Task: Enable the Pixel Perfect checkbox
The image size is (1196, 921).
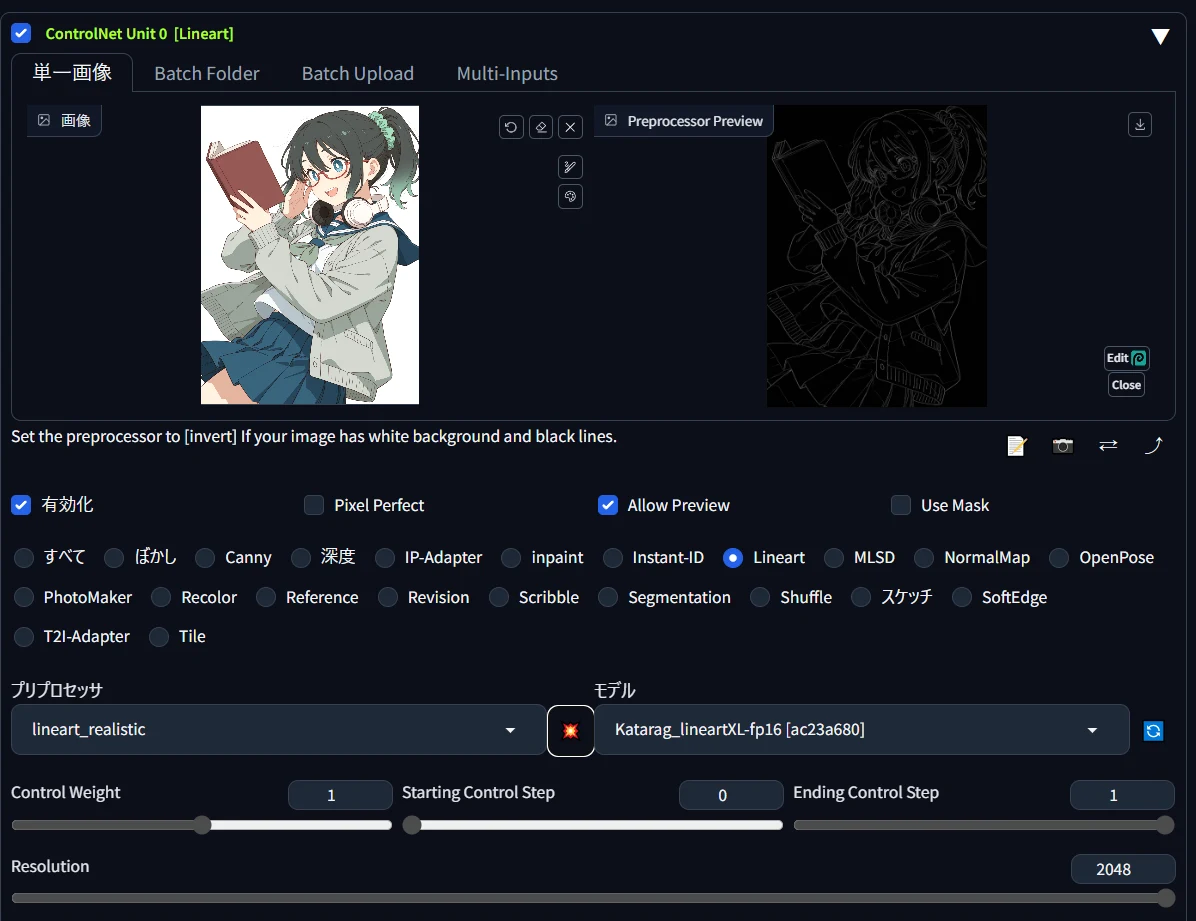Action: [x=314, y=505]
